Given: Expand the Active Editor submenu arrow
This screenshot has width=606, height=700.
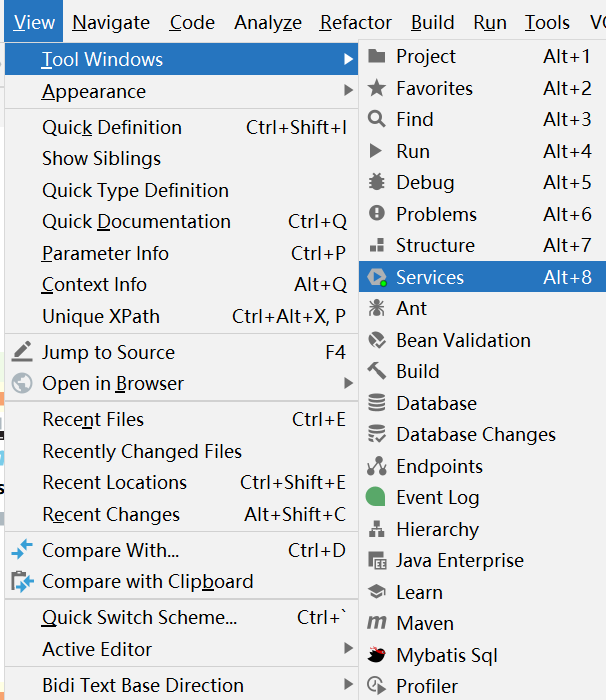Looking at the screenshot, I should pyautogui.click(x=348, y=649).
